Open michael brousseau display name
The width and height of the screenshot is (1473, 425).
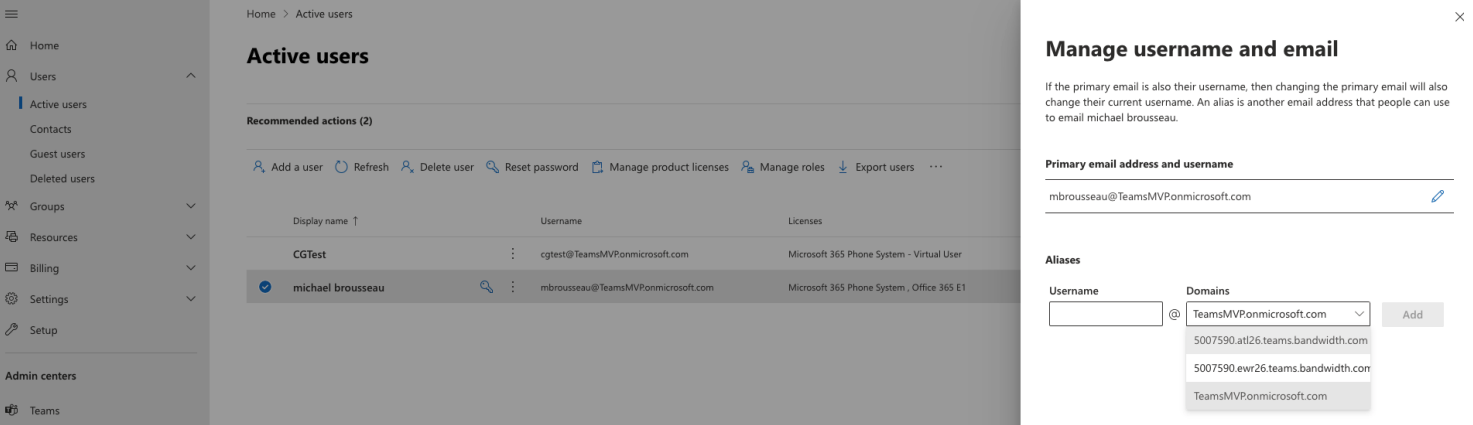click(338, 287)
